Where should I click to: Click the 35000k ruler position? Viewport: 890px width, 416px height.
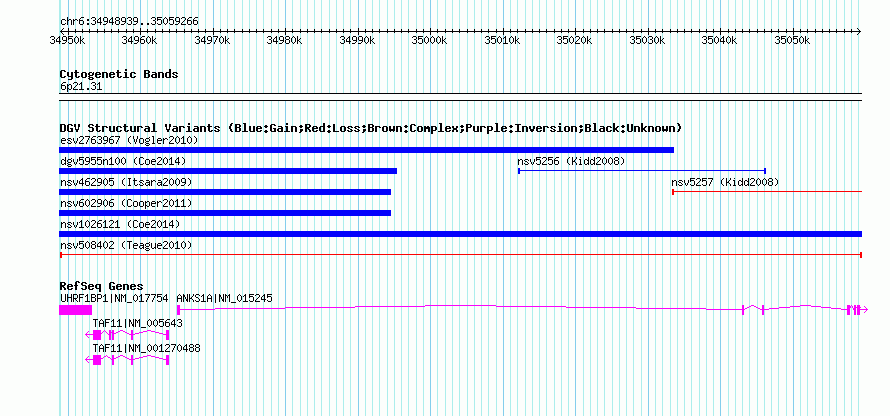click(430, 40)
